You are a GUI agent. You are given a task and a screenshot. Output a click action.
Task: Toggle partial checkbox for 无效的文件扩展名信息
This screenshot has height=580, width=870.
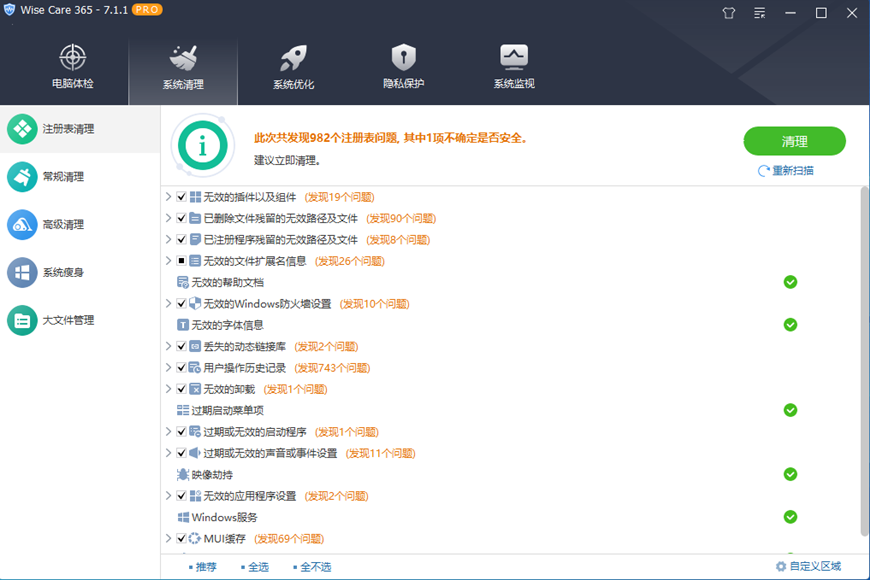(x=181, y=261)
